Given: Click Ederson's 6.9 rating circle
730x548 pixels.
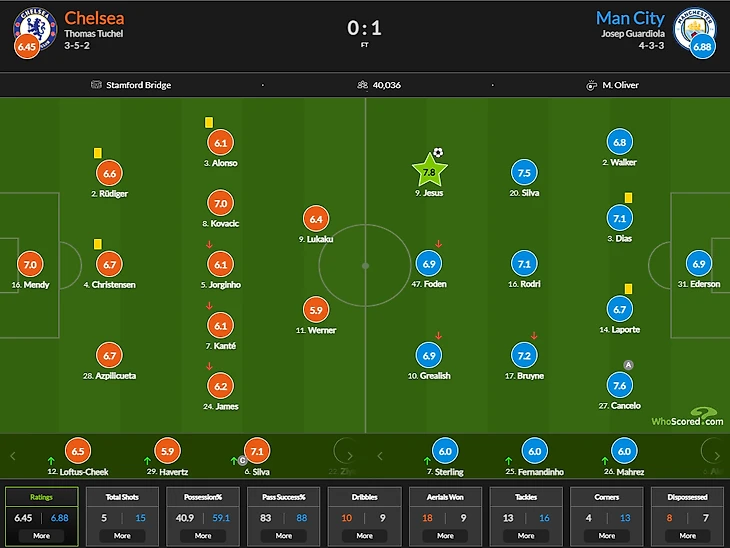Looking at the screenshot, I should pos(699,264).
